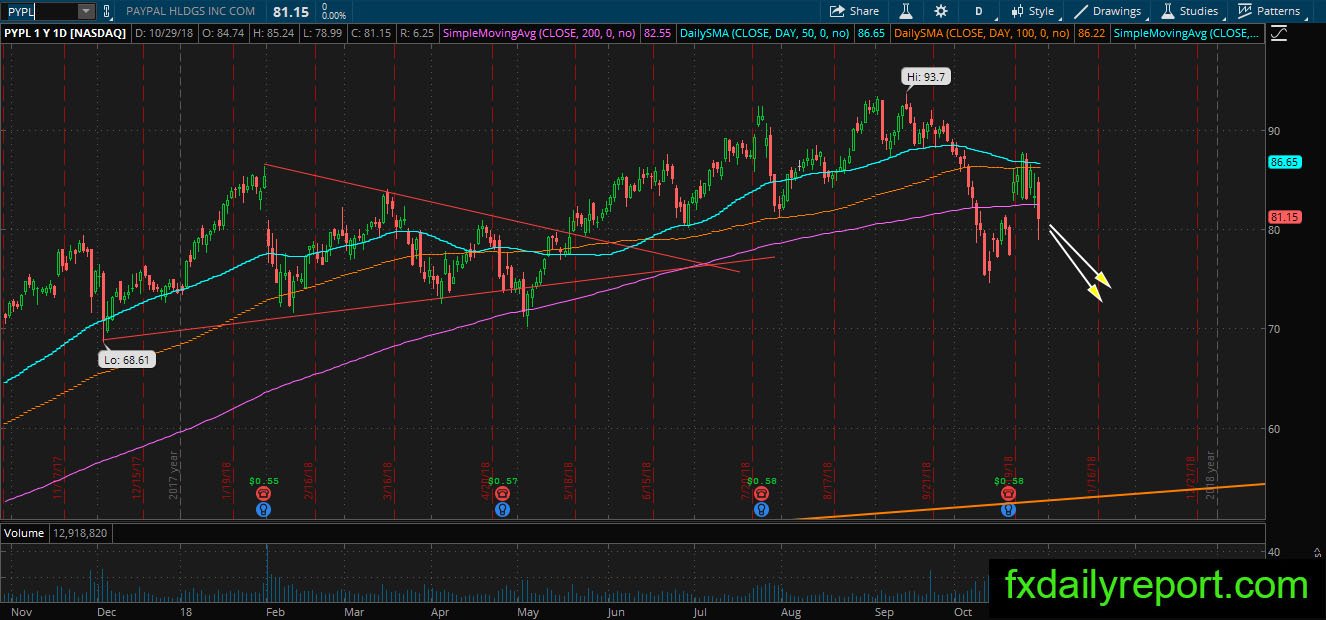Click the April conference call lightbulb icon
1326x620 pixels.
click(502, 509)
